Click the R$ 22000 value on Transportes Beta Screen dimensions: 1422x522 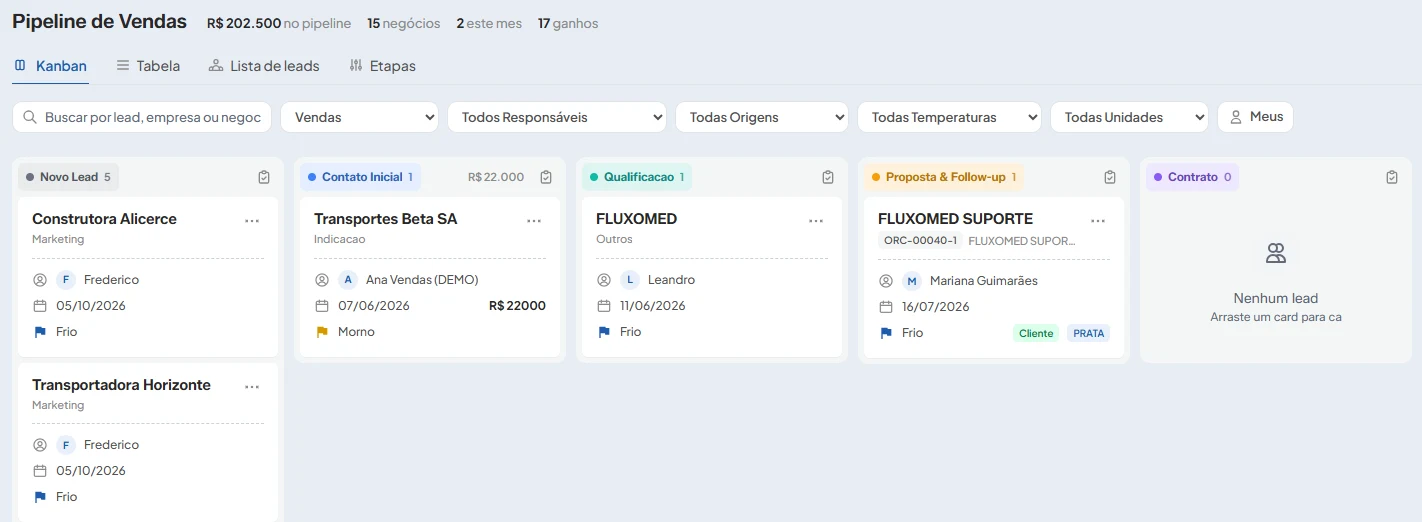point(517,306)
